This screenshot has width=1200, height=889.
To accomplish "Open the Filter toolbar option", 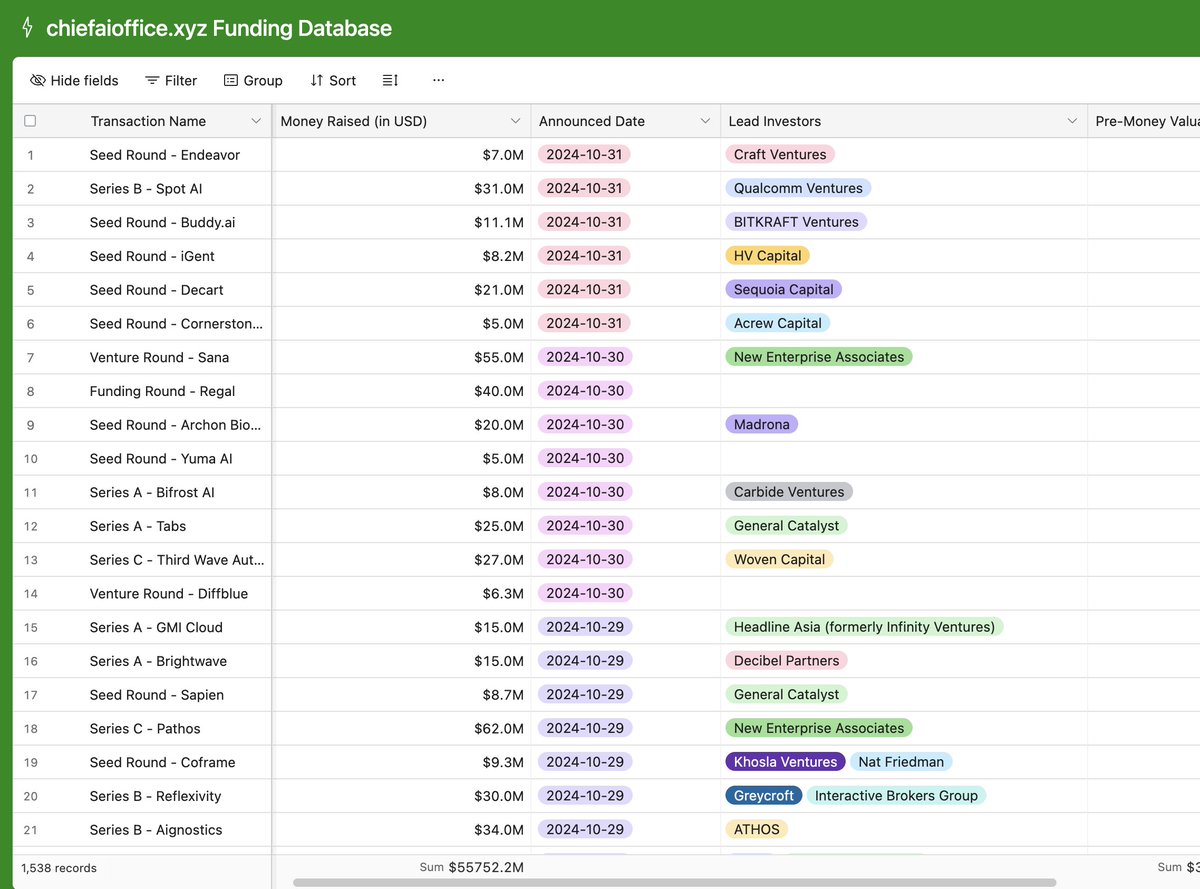I will [171, 80].
